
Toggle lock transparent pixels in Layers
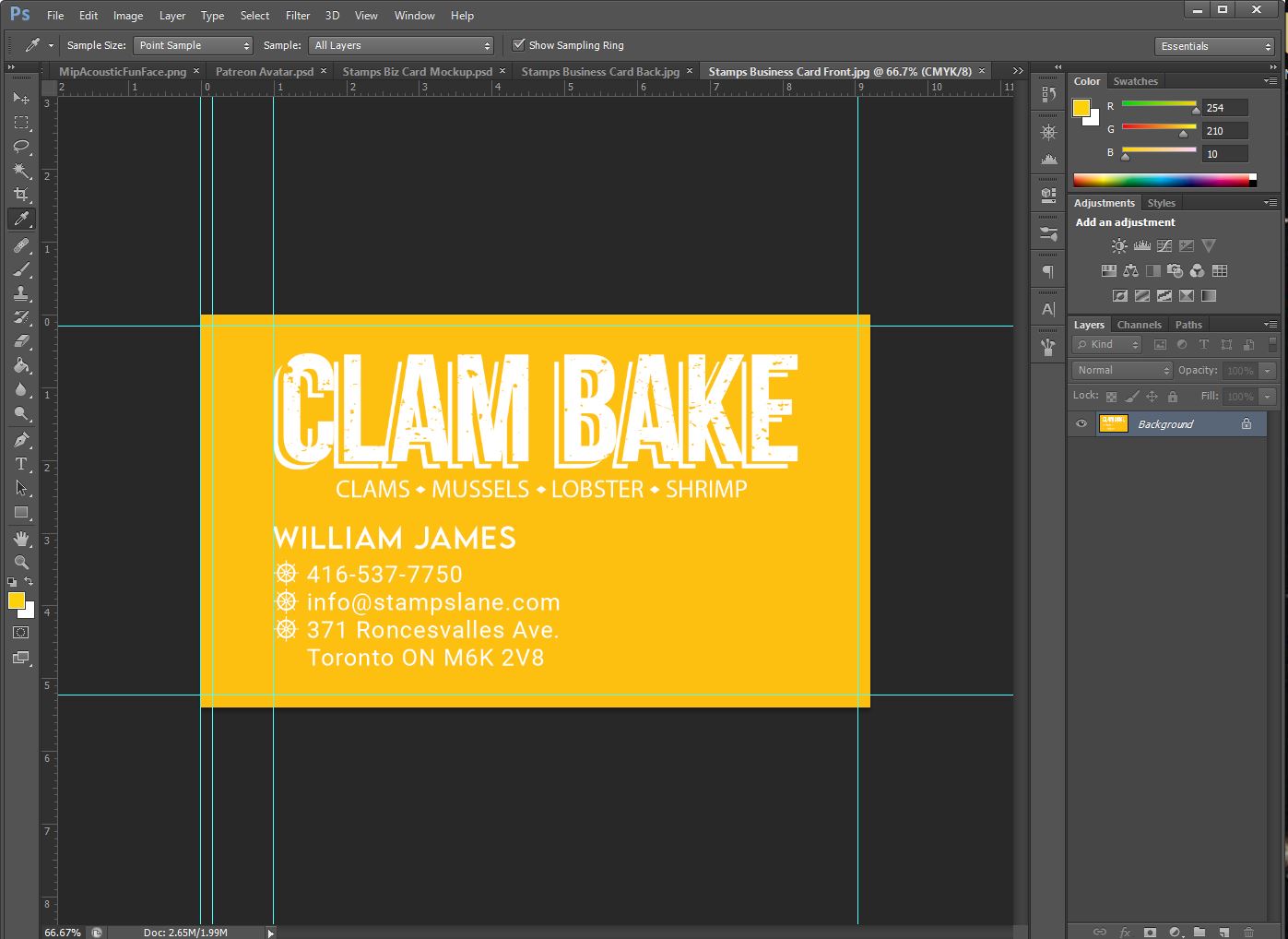1111,397
